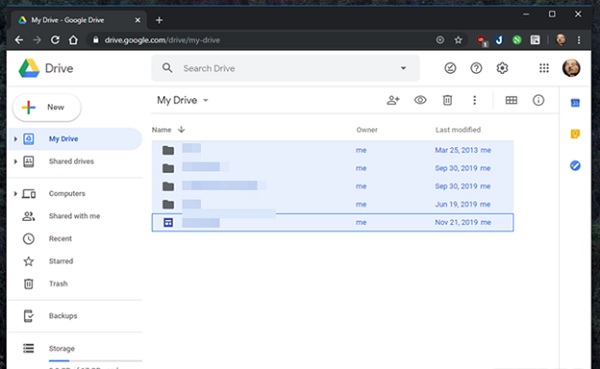The height and width of the screenshot is (369, 600).
Task: Click the Owner column header
Action: click(367, 130)
